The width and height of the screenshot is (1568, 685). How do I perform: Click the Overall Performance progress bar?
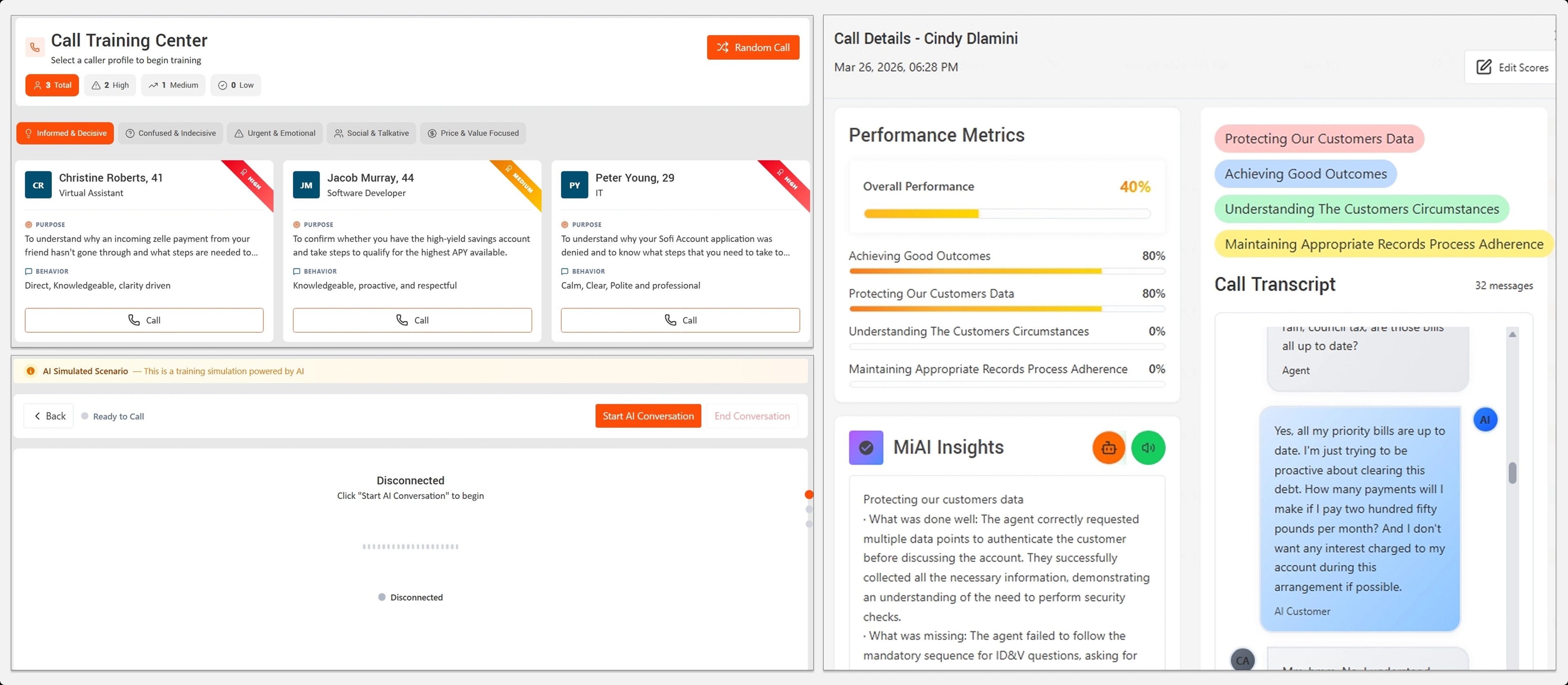pyautogui.click(x=1007, y=214)
